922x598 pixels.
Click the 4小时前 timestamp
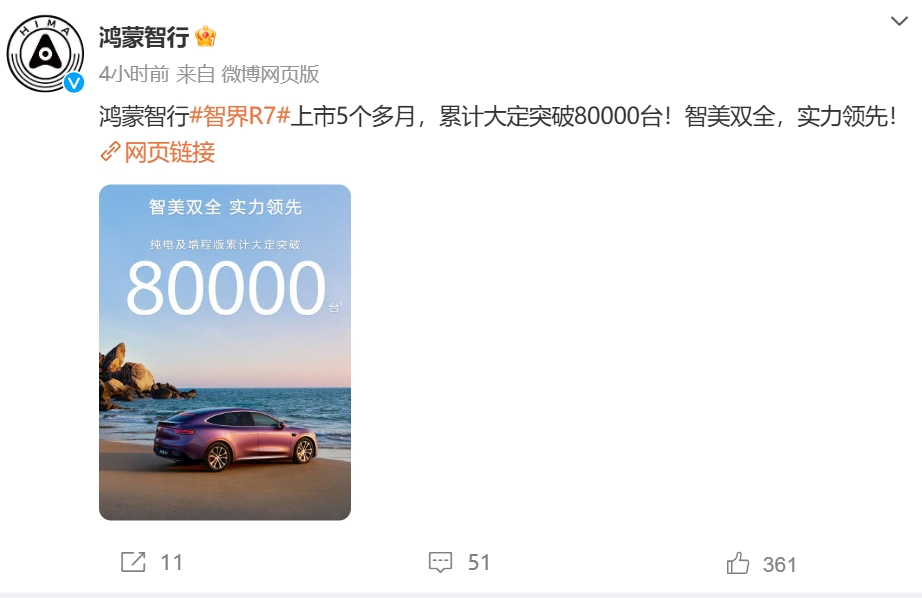tap(134, 74)
